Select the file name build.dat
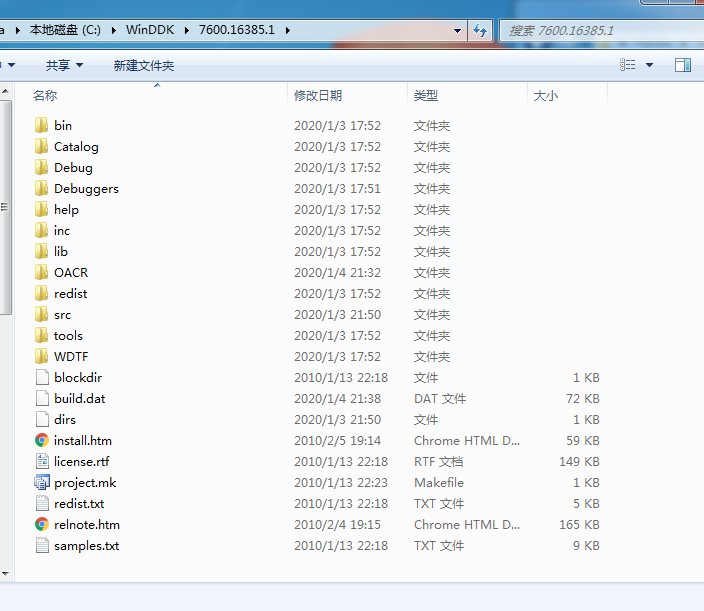The height and width of the screenshot is (611, 704). coord(79,399)
